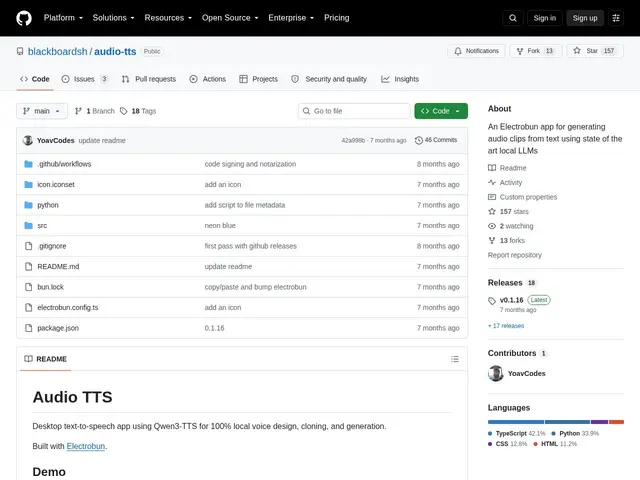Click the tag icon next to v0.1.16

pyautogui.click(x=492, y=301)
